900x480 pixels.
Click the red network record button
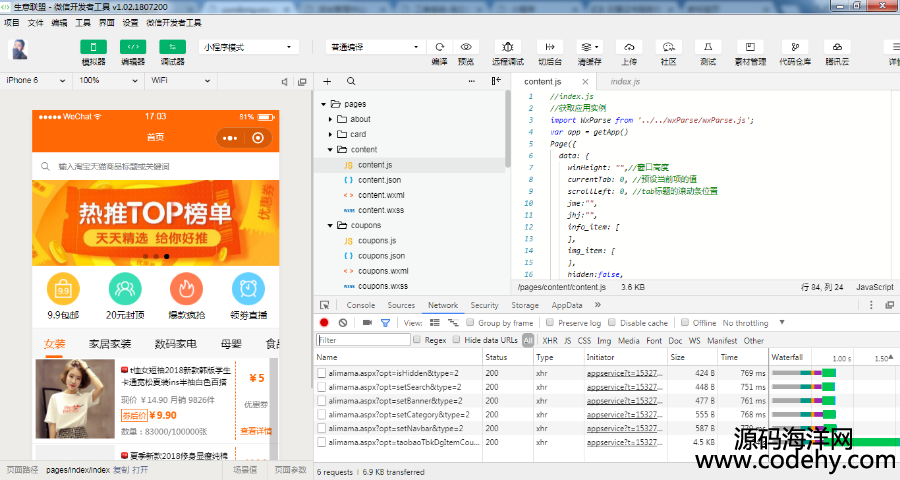point(324,323)
